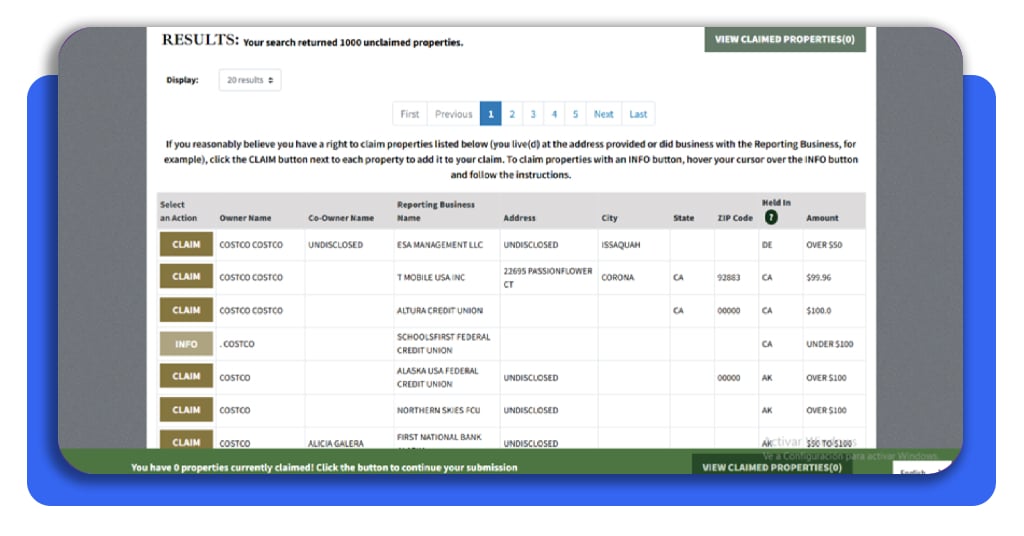Claim the Altura Credit Union property
1024x536 pixels.
point(186,310)
